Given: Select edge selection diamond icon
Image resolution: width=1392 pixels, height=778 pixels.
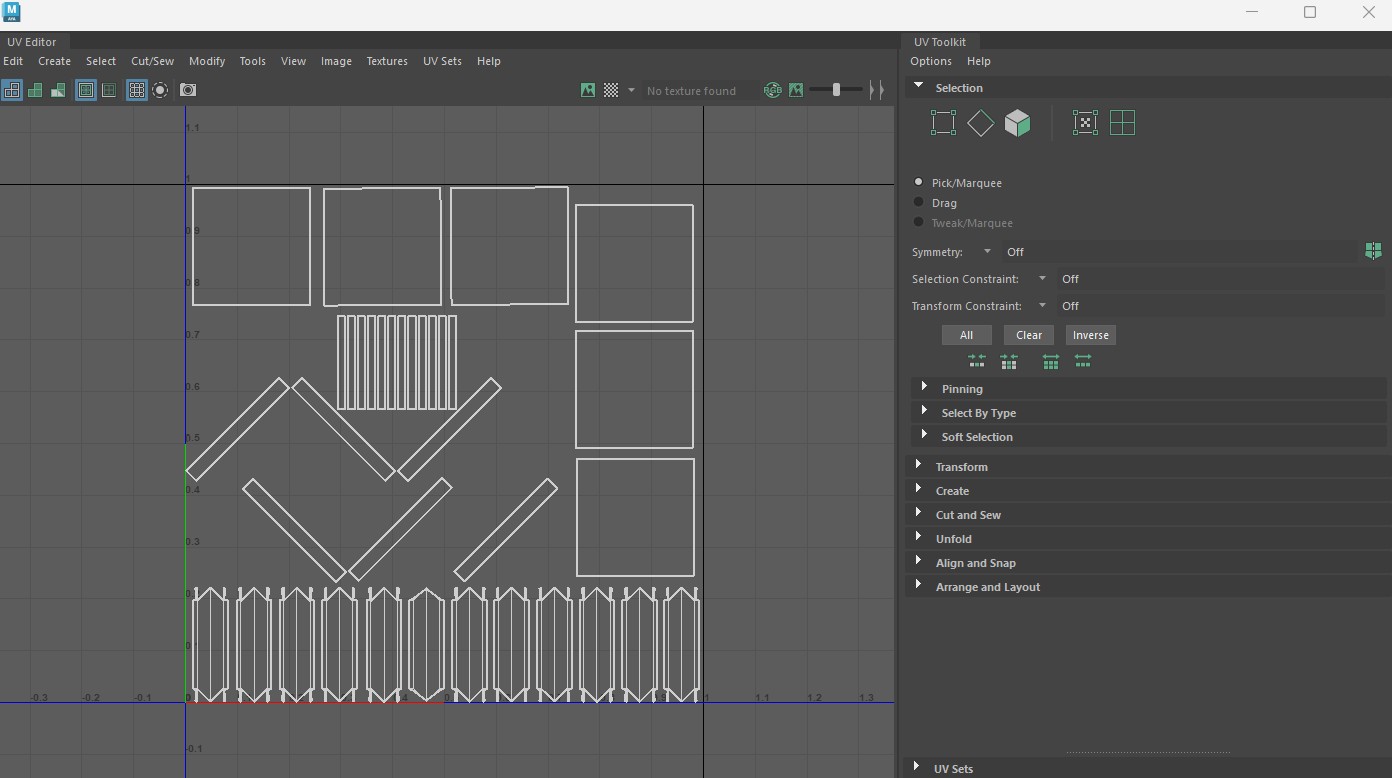Looking at the screenshot, I should (981, 123).
